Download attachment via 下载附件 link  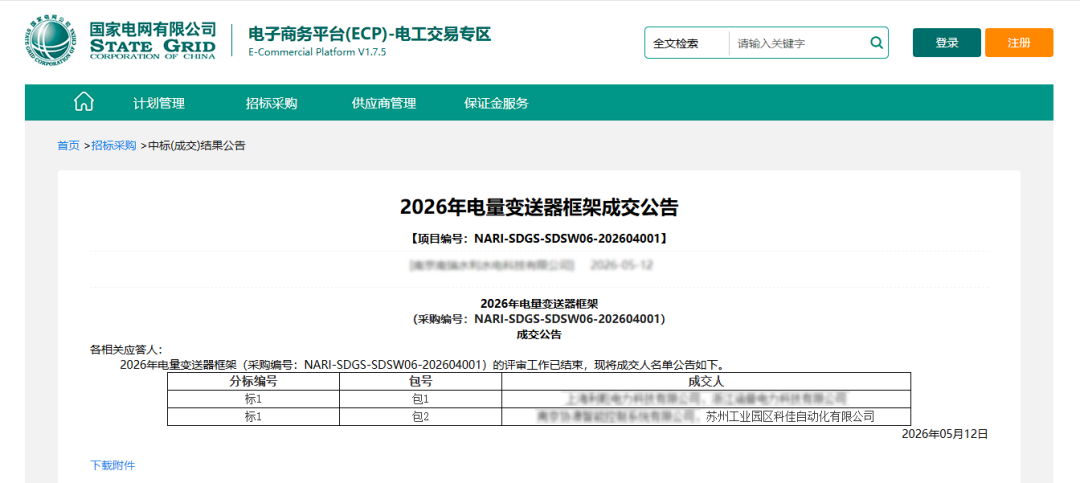(x=113, y=466)
